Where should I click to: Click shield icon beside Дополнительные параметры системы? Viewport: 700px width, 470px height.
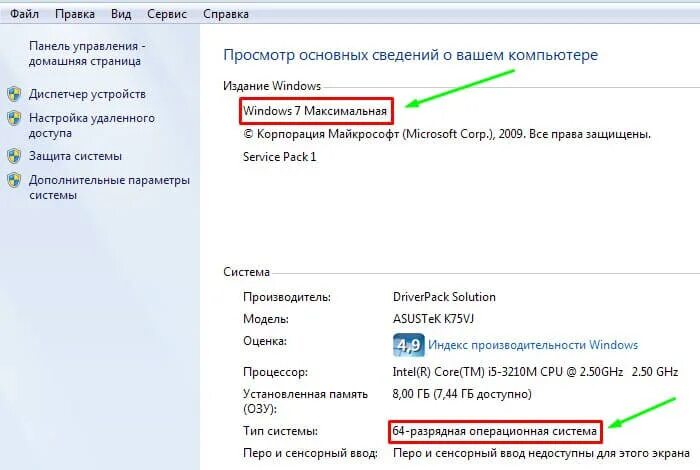(x=14, y=180)
